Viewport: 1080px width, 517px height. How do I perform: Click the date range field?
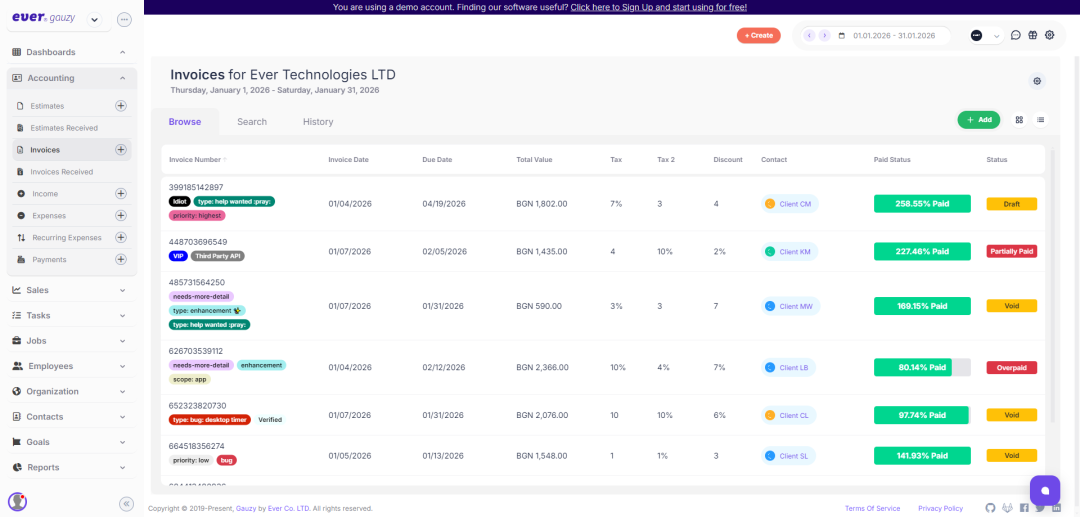point(892,36)
